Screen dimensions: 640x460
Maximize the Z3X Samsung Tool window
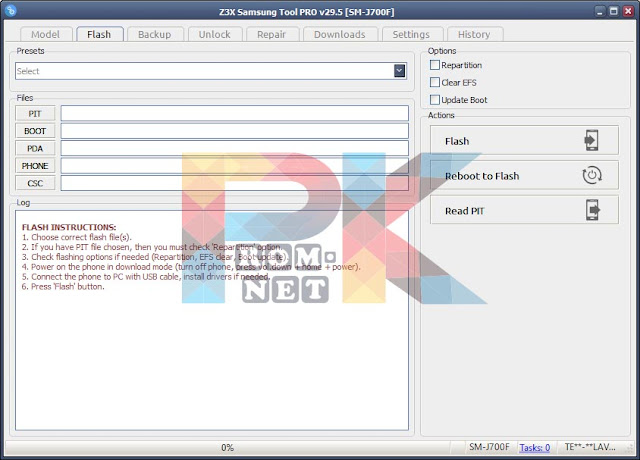tap(614, 11)
